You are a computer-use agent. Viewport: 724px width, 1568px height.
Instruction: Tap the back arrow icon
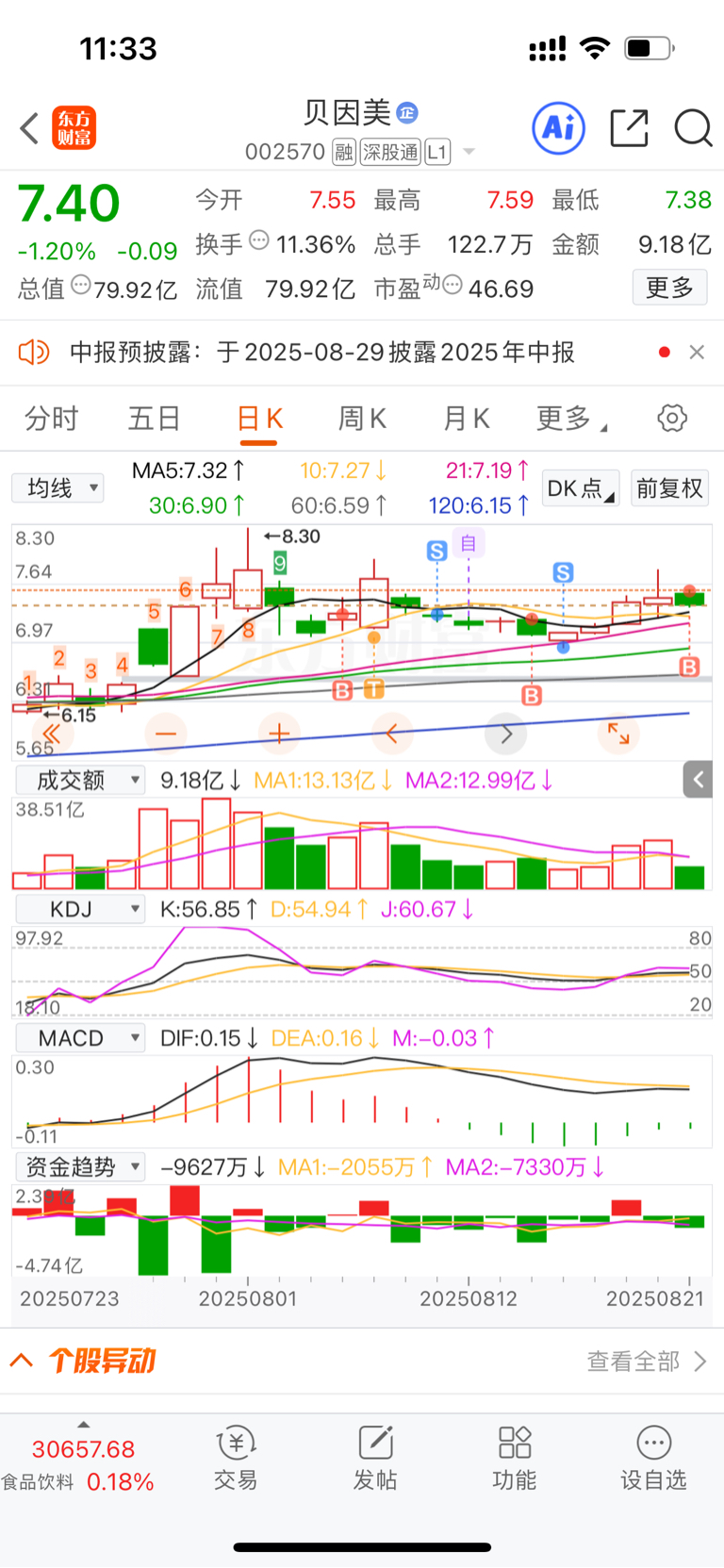29,128
